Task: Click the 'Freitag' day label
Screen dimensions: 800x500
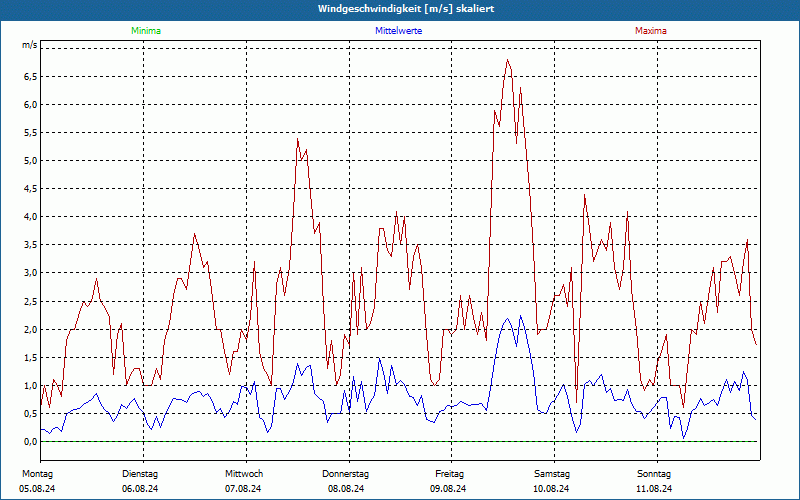Action: pos(449,474)
